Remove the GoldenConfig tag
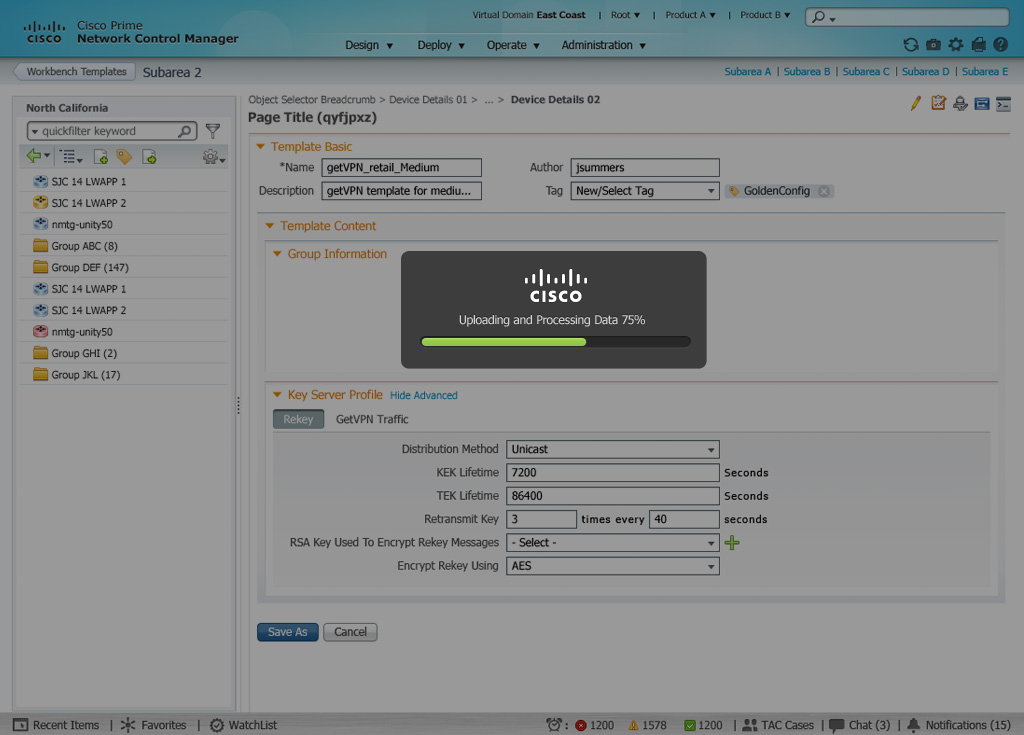 tap(823, 191)
